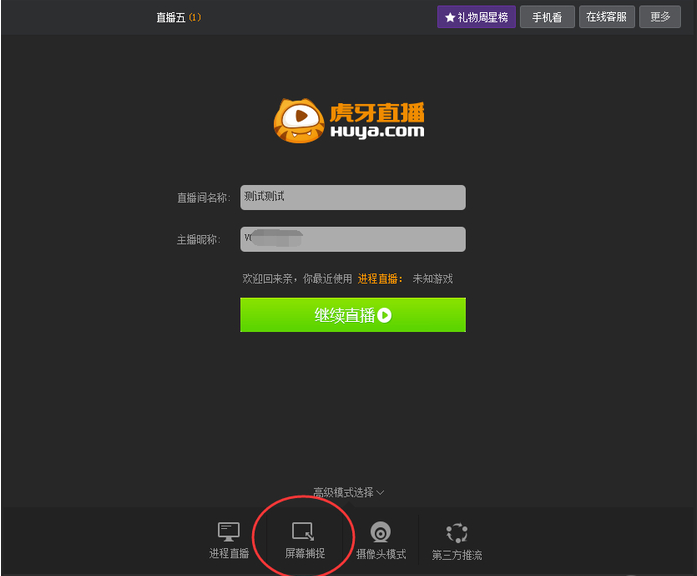This screenshot has height=576, width=697.
Task: Open the 第三方推流 streaming icon
Action: tap(457, 532)
